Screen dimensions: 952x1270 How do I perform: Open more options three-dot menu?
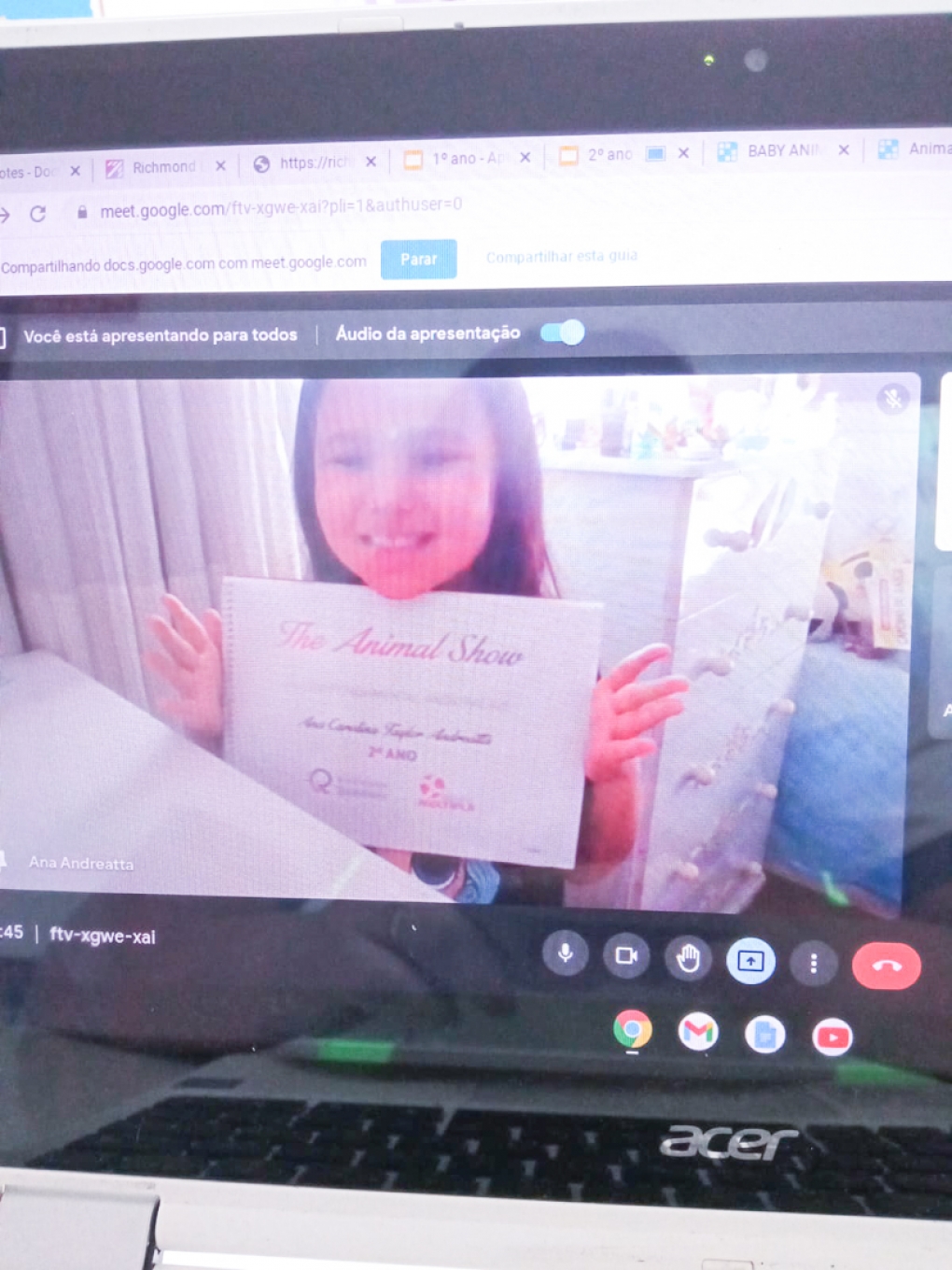(814, 963)
